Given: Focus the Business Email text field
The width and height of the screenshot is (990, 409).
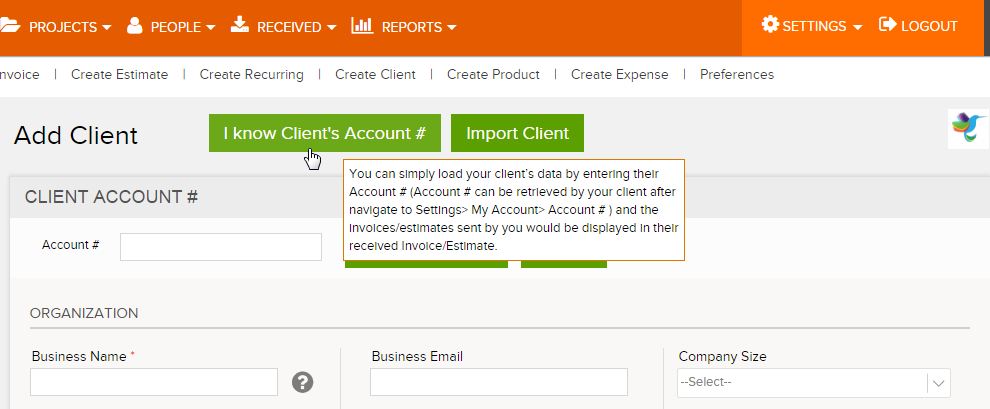Looking at the screenshot, I should coord(498,382).
